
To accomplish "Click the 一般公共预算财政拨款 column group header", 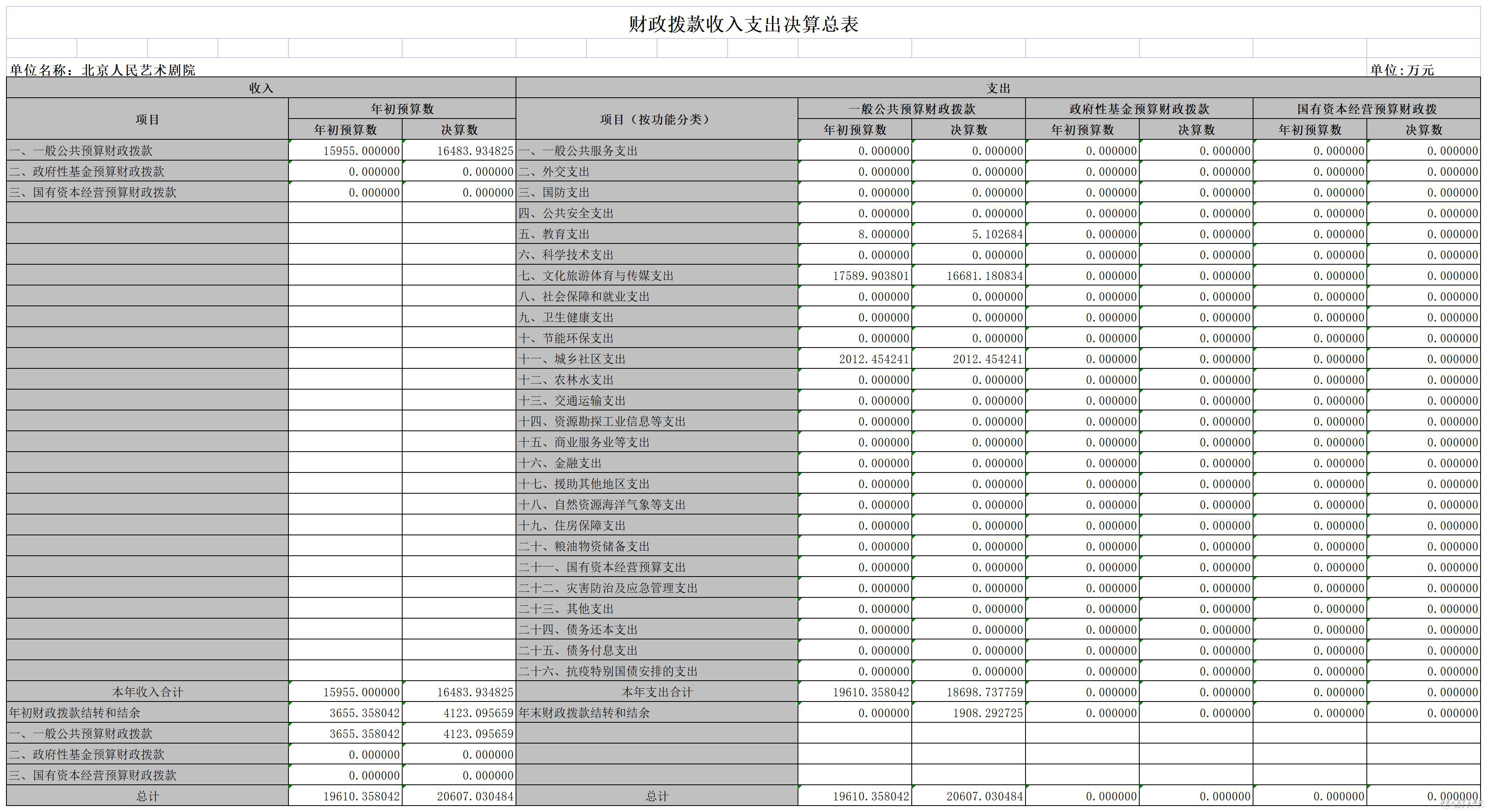I will [x=911, y=109].
